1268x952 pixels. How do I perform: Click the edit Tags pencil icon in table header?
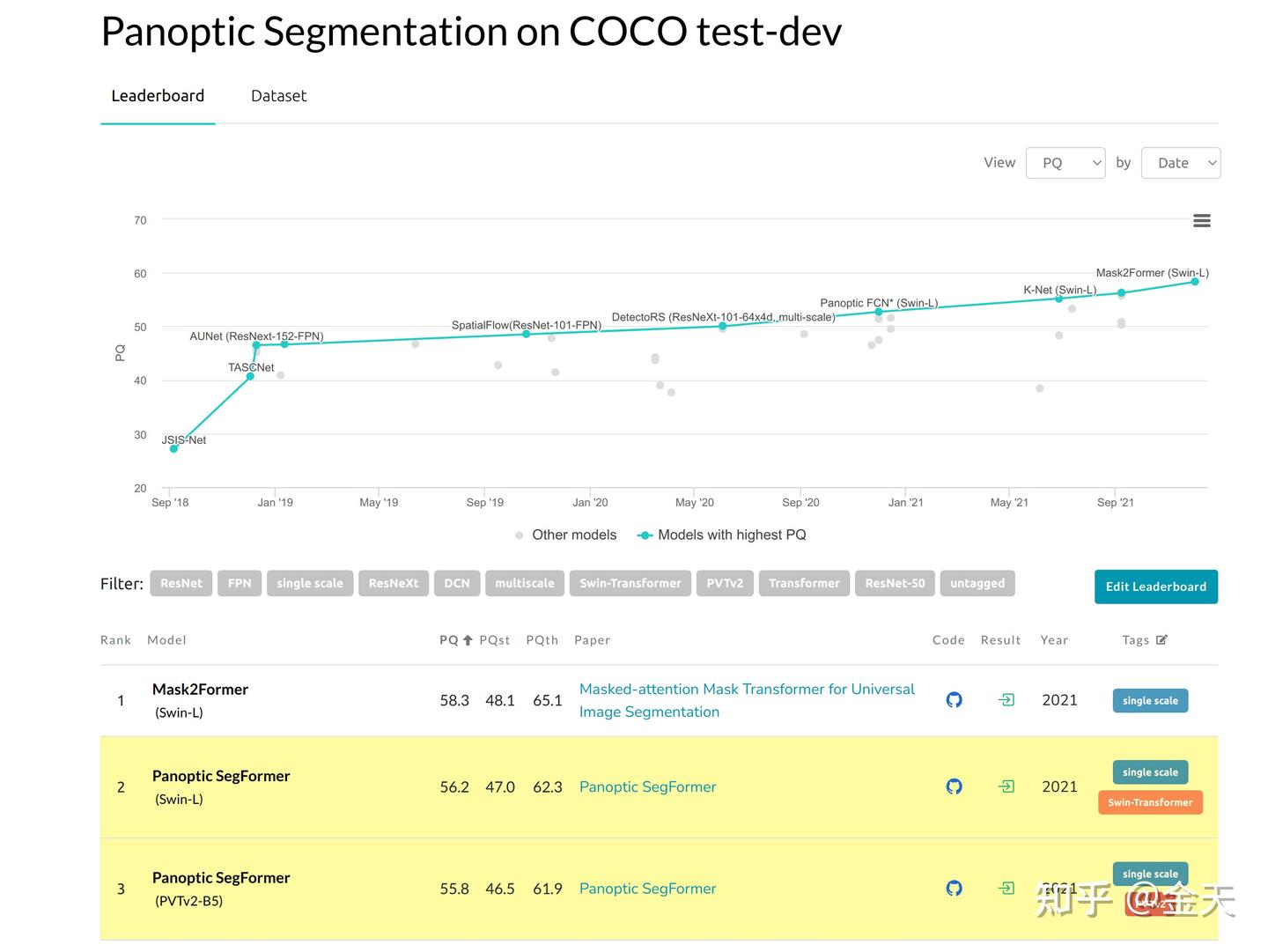tap(1162, 639)
